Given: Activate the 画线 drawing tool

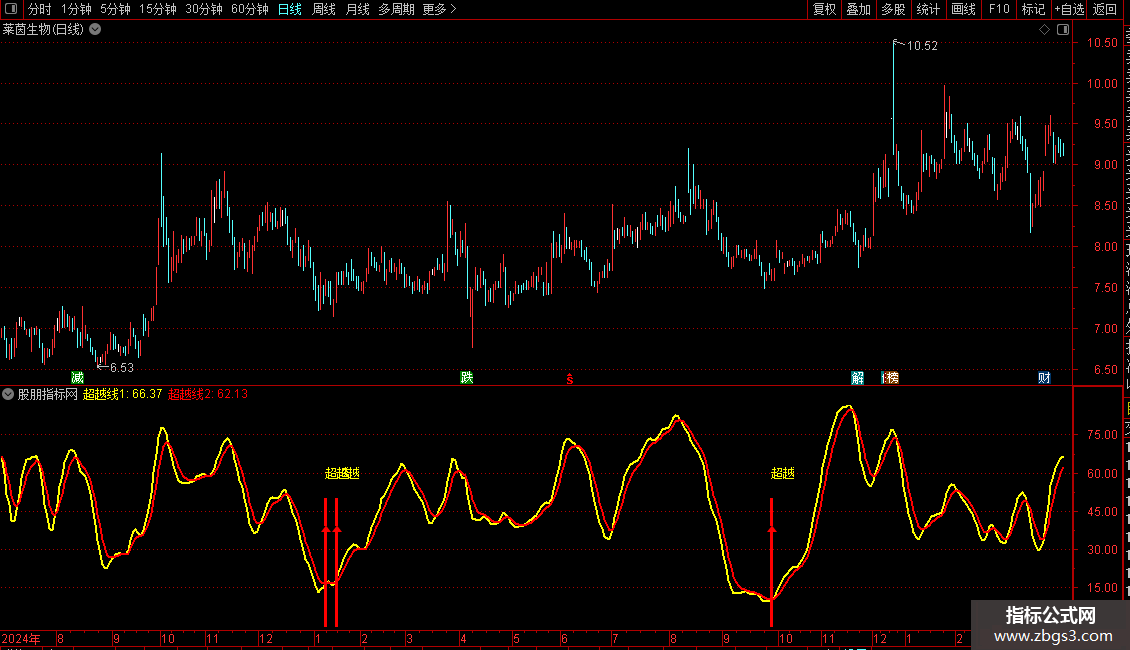Looking at the screenshot, I should [964, 9].
